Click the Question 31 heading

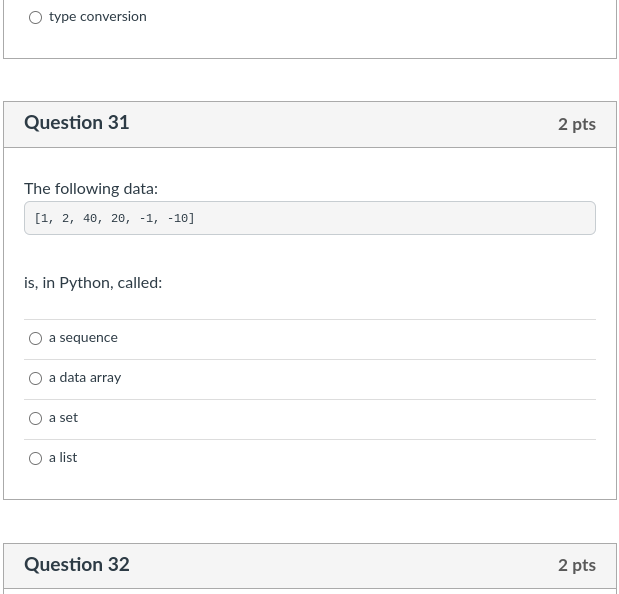[x=77, y=123]
